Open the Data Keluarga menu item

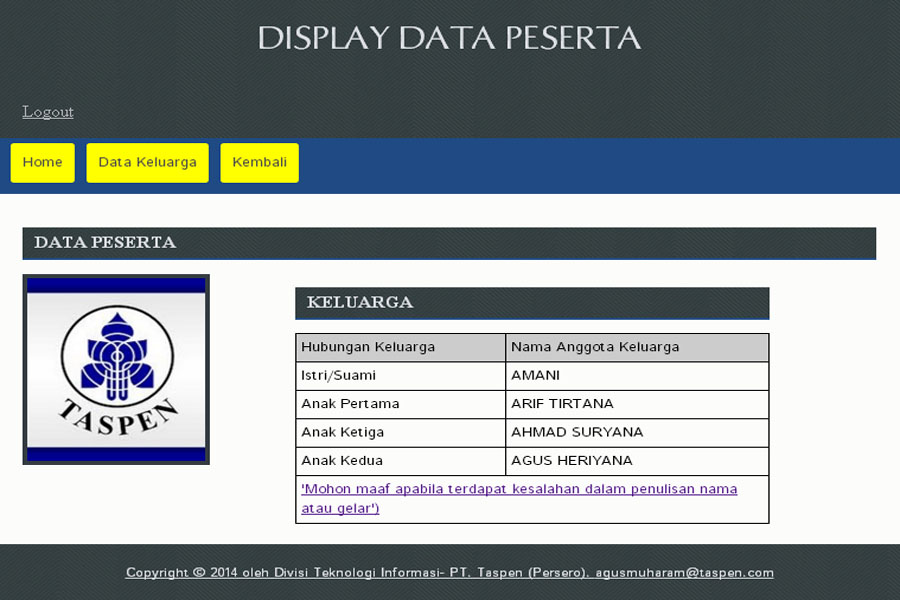(148, 162)
